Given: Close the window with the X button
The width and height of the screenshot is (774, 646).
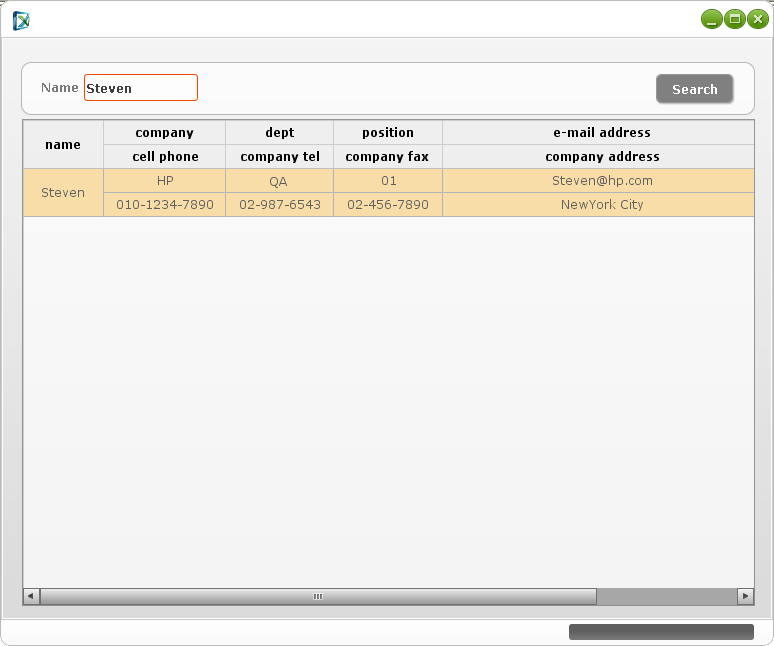Looking at the screenshot, I should (757, 19).
